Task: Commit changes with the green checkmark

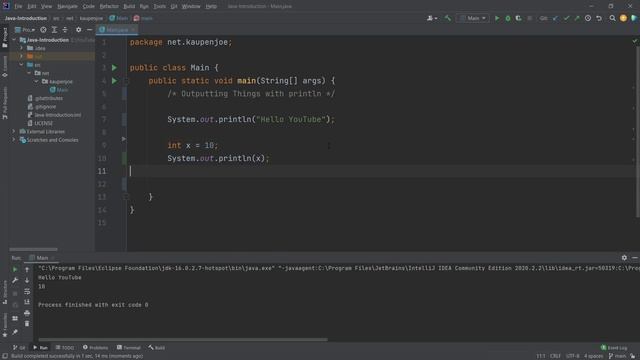Action: tap(566, 18)
